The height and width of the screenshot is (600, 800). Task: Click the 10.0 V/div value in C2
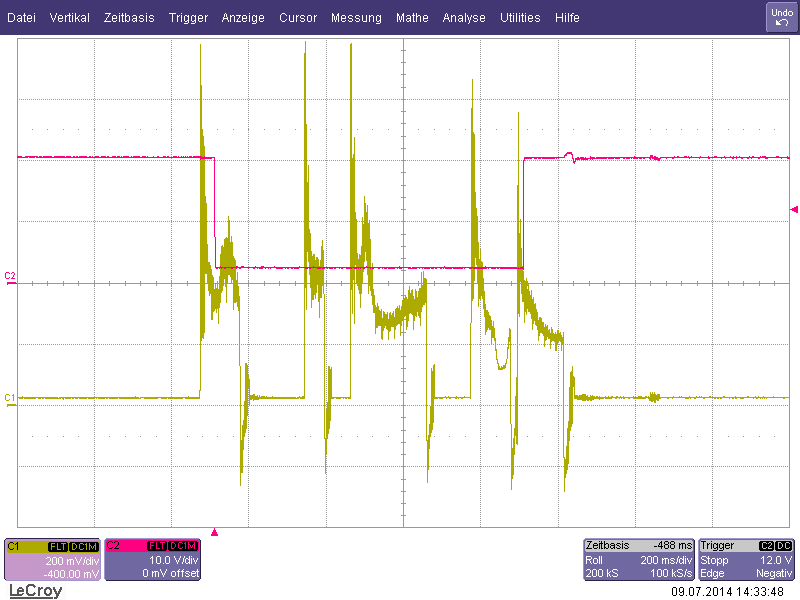173,560
